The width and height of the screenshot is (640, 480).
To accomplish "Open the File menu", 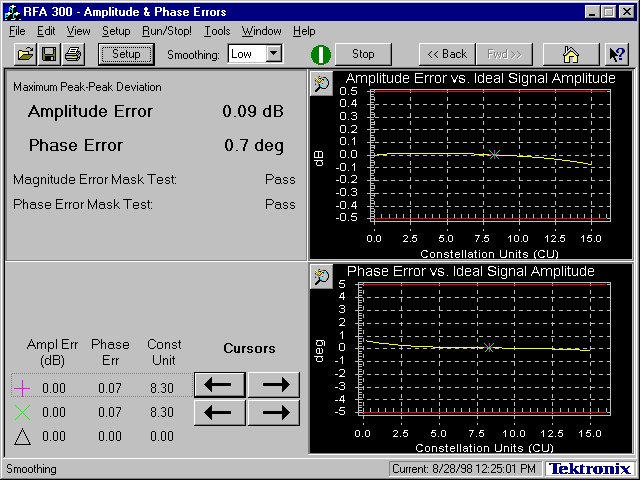I will click(x=17, y=31).
